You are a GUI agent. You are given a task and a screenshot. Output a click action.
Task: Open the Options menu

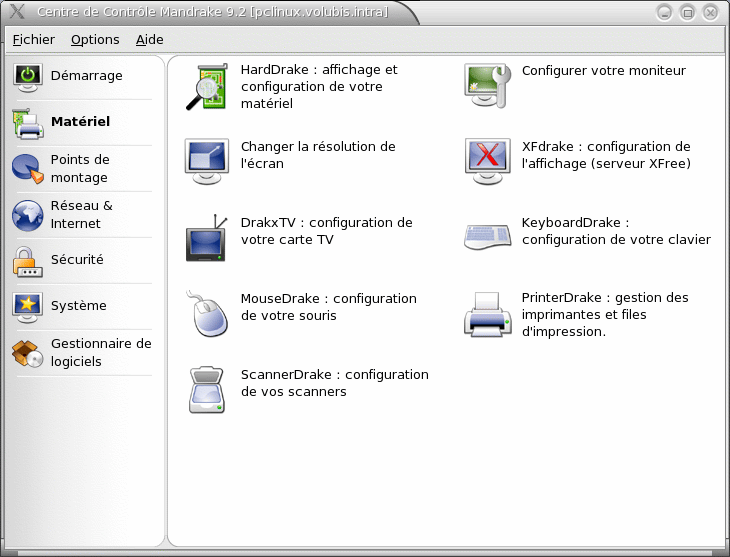tap(95, 40)
